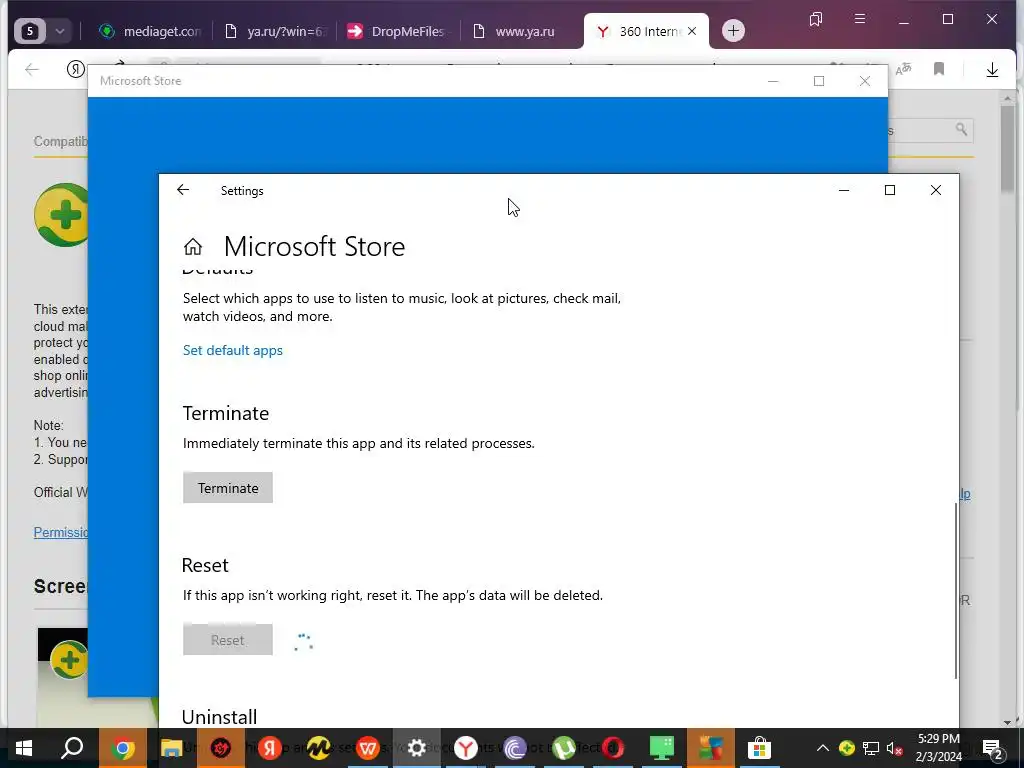Open Windows taskbar search
This screenshot has width=1024, height=768.
click(x=72, y=748)
